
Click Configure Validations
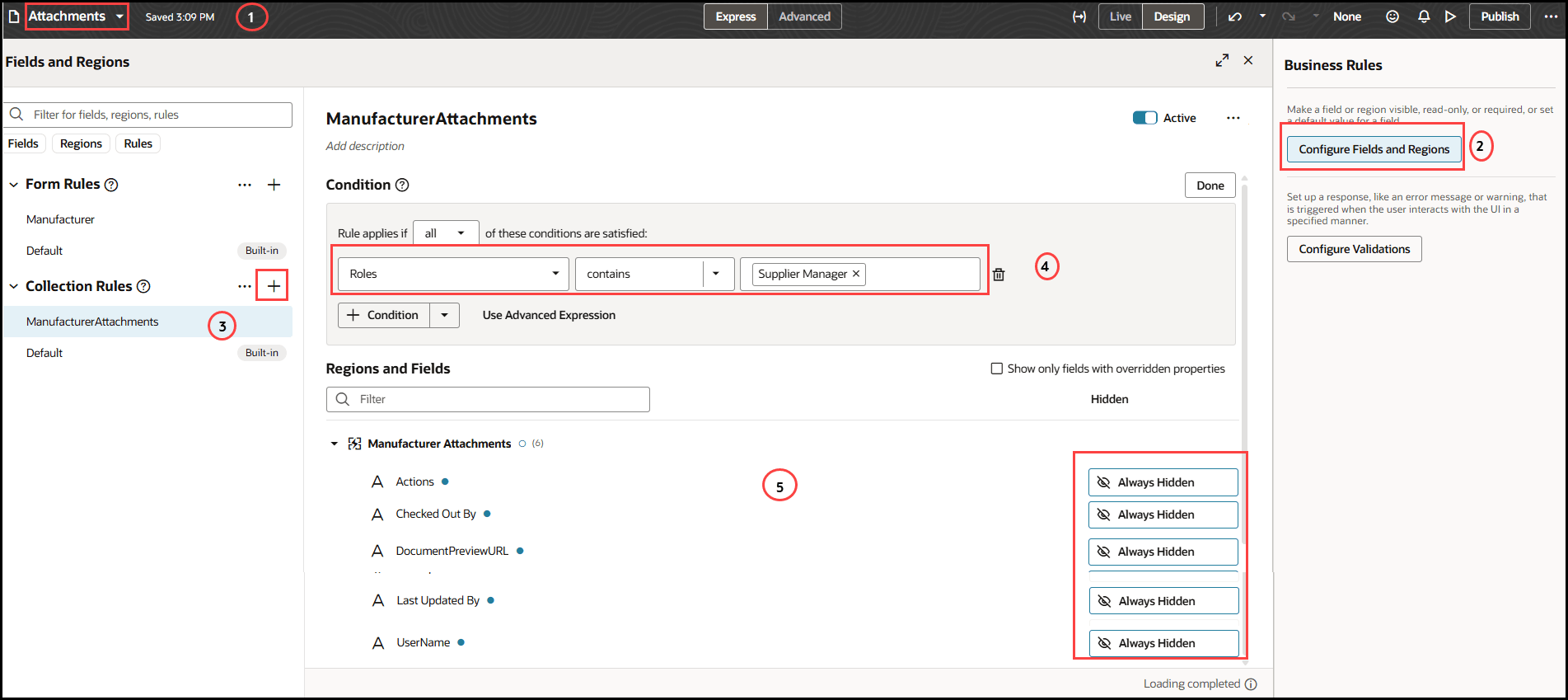(1354, 249)
